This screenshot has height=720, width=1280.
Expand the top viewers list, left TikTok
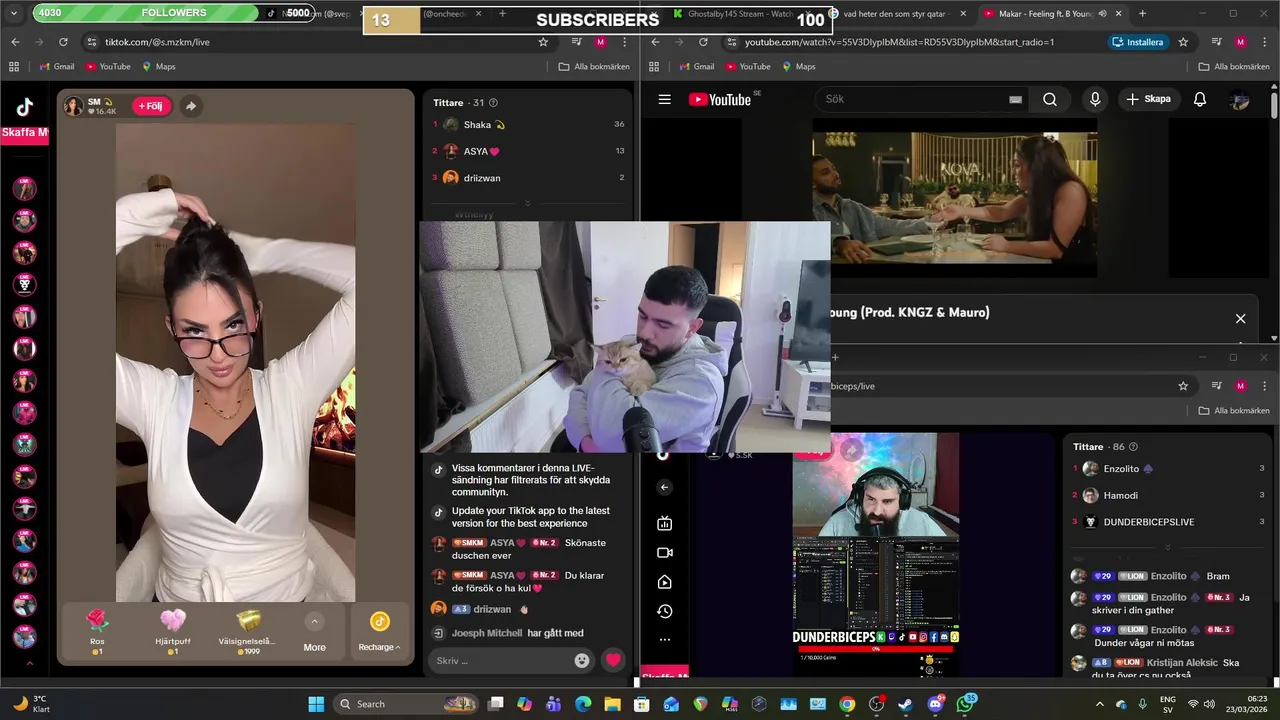[x=528, y=203]
